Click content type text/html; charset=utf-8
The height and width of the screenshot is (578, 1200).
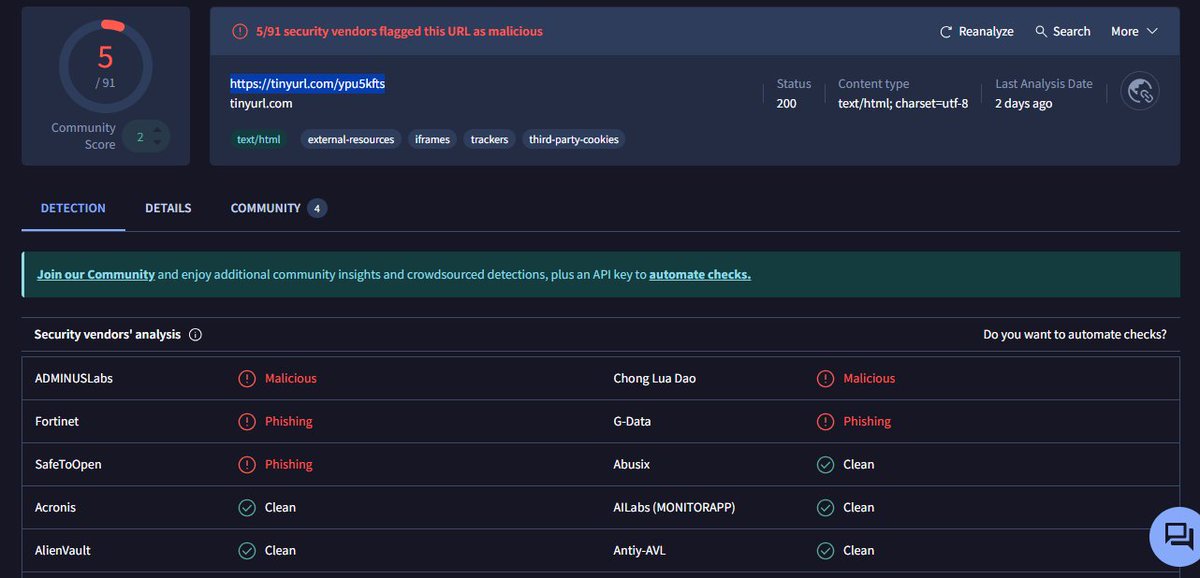tap(903, 103)
